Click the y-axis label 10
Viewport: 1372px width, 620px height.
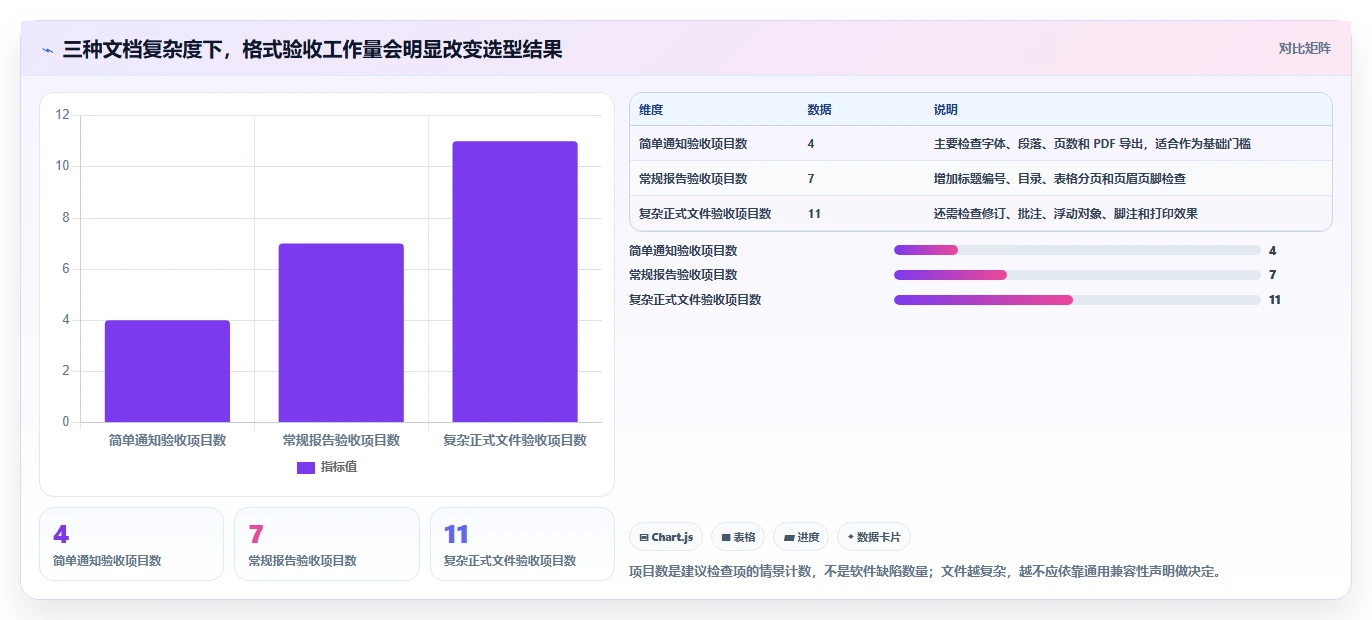point(63,166)
